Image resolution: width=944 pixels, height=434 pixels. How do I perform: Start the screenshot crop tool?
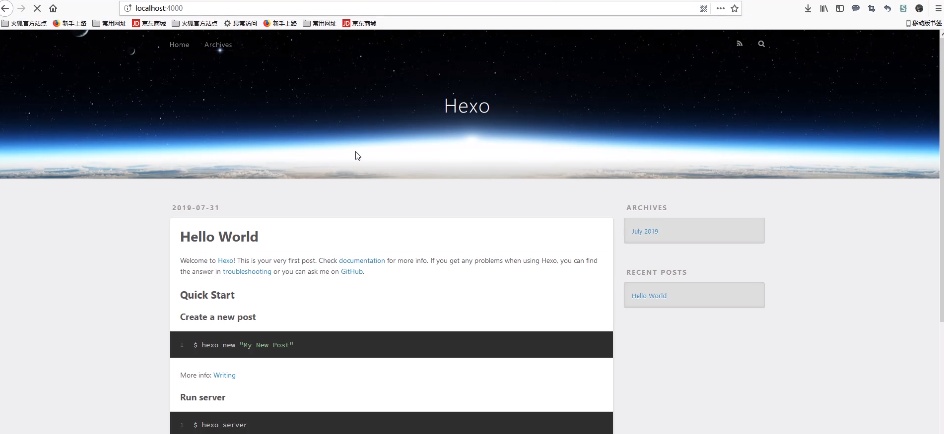click(x=871, y=8)
